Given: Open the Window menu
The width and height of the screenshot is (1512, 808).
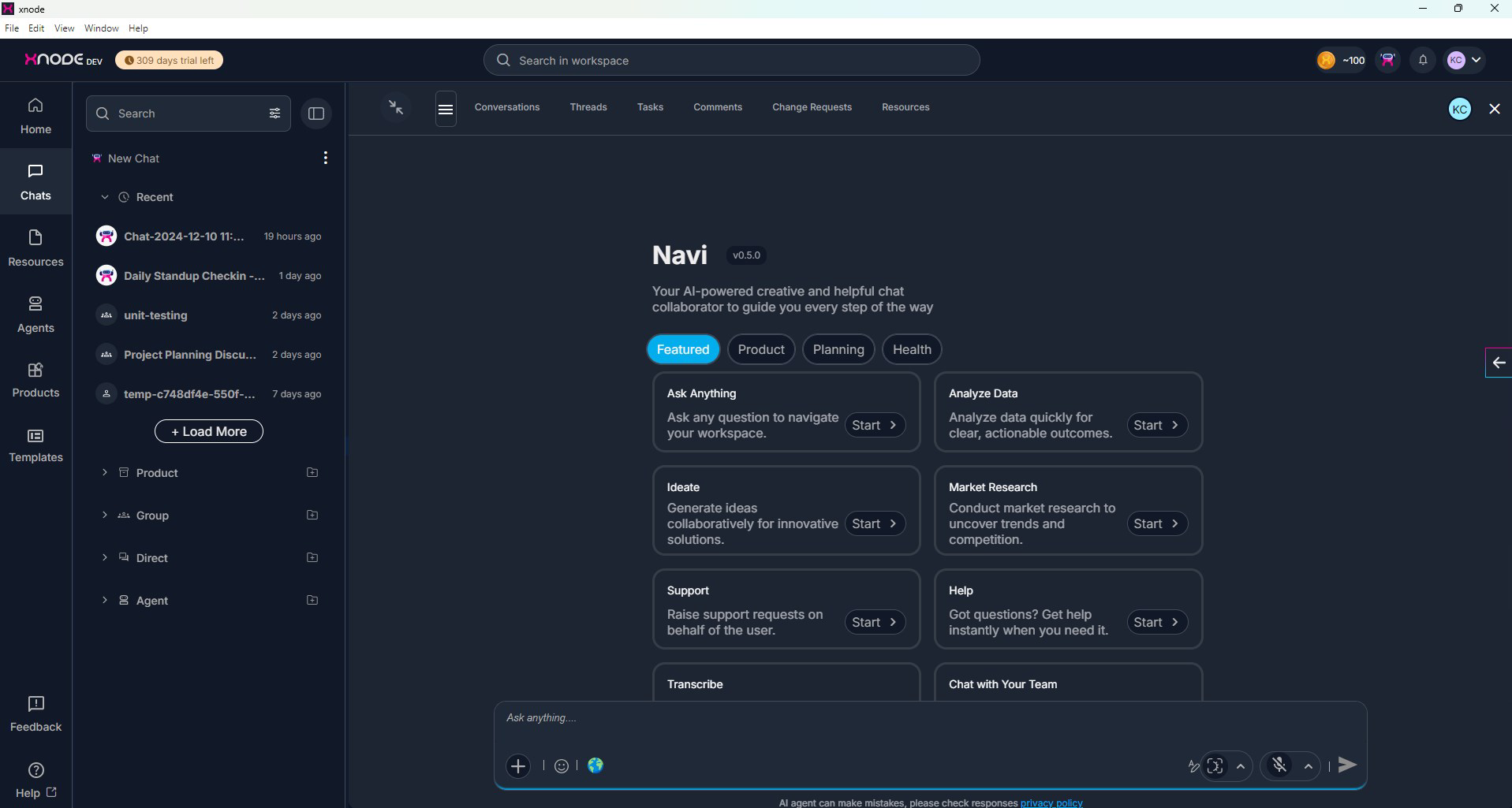Looking at the screenshot, I should click(x=101, y=28).
